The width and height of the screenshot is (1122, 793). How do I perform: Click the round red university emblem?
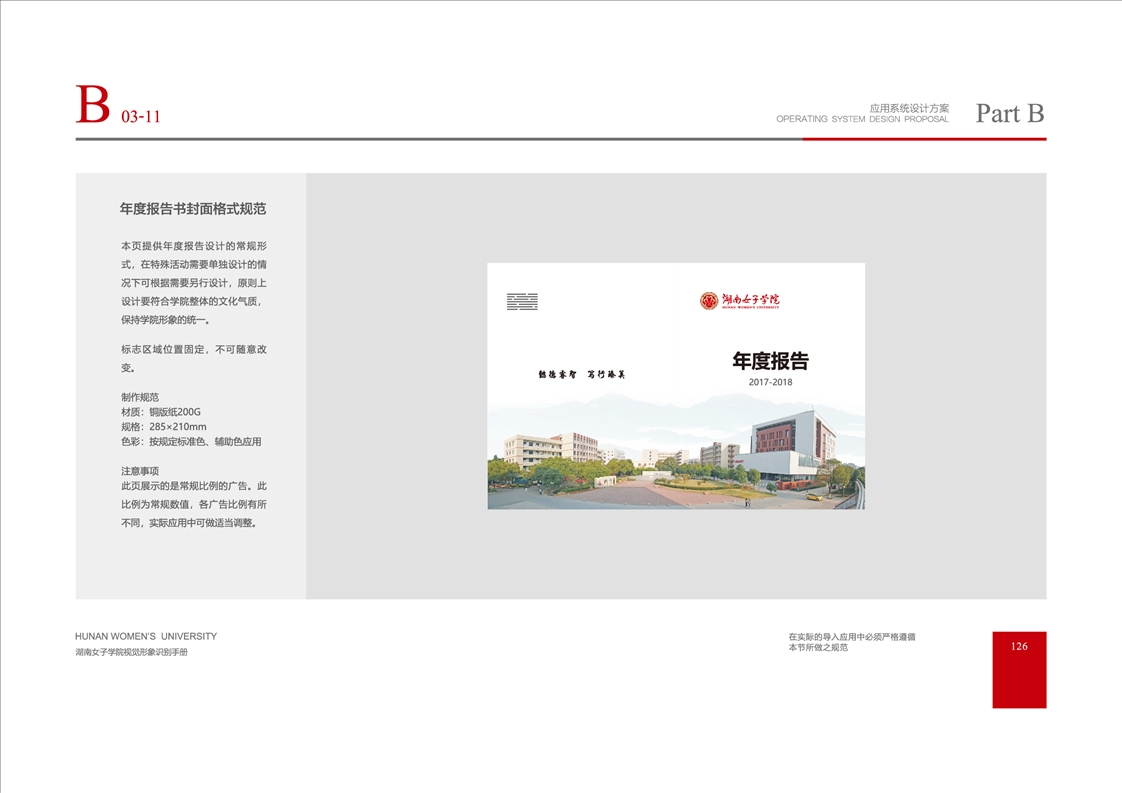(x=709, y=300)
